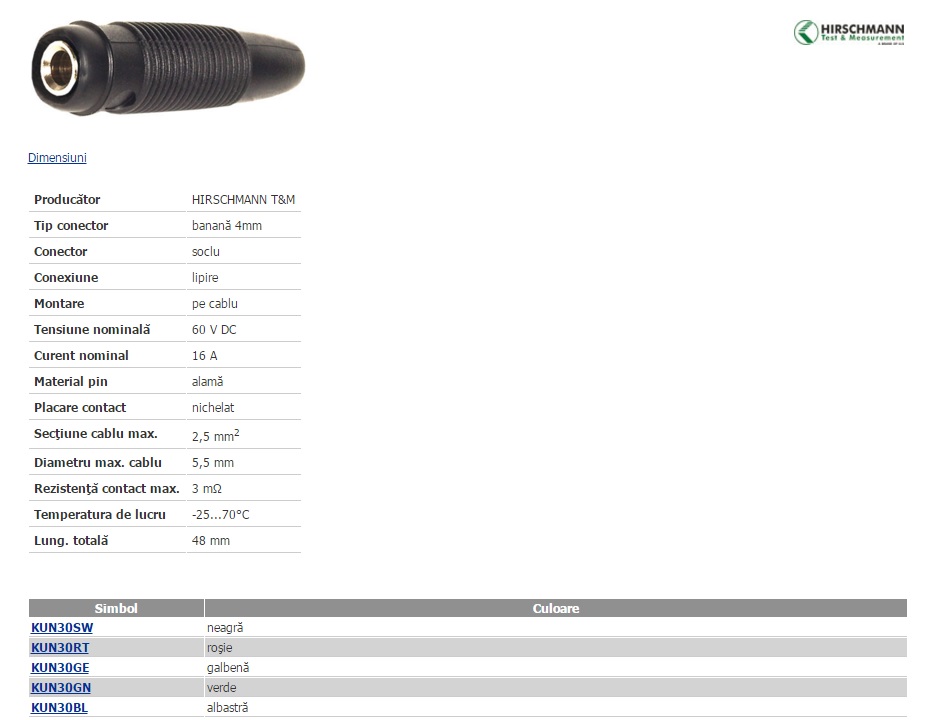The height and width of the screenshot is (720, 944).
Task: Click the 'Tensiune nominală' label
Action: pyautogui.click(x=92, y=329)
